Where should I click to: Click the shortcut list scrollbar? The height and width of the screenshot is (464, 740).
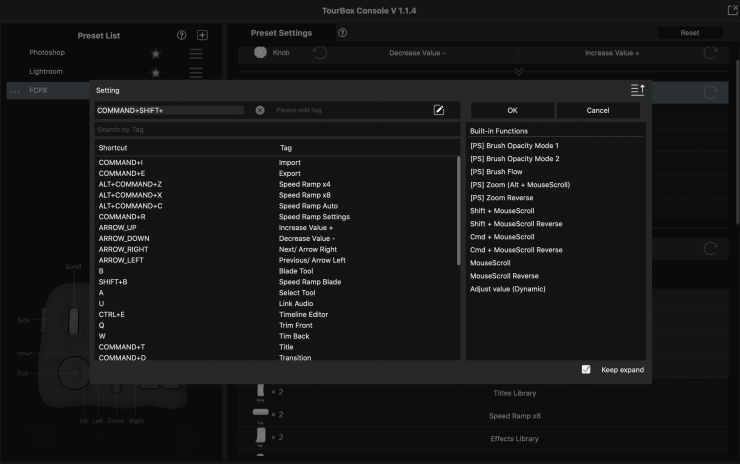coord(458,200)
